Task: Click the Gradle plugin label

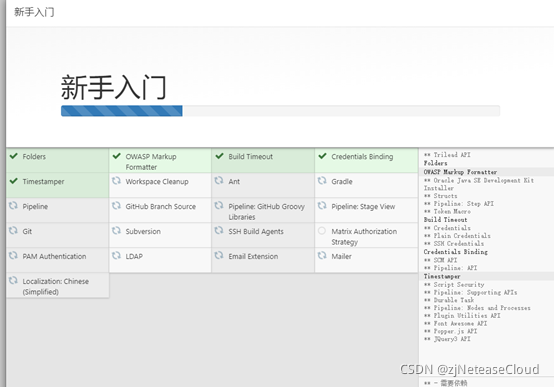Action: coord(342,182)
